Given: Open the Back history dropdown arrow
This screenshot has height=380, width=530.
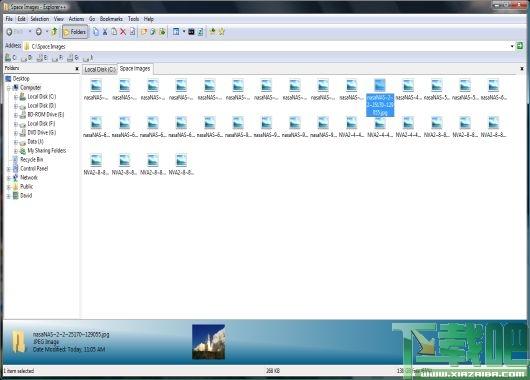Looking at the screenshot, I should point(30,32).
